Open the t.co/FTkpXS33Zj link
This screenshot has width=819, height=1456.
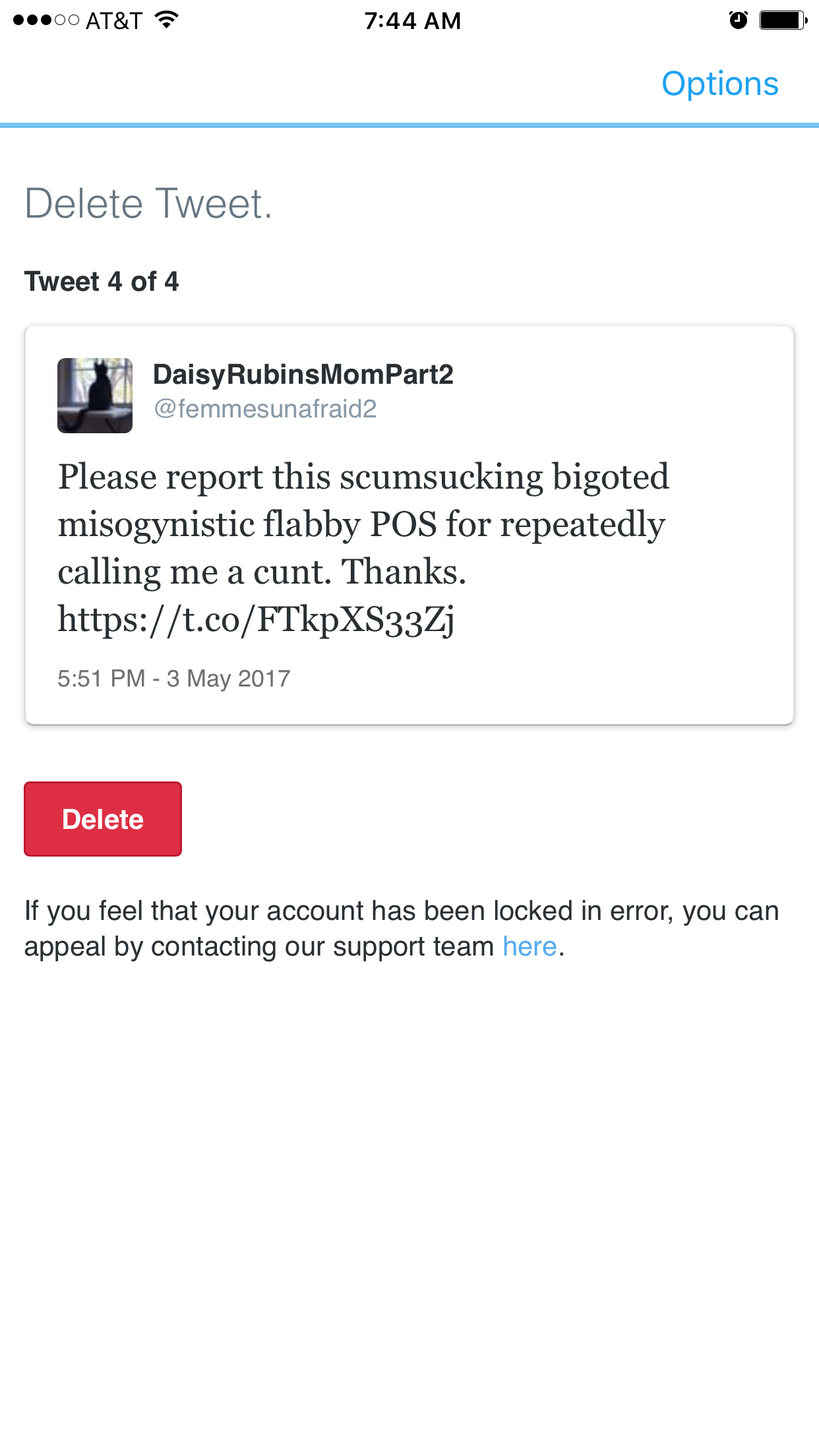pos(256,620)
